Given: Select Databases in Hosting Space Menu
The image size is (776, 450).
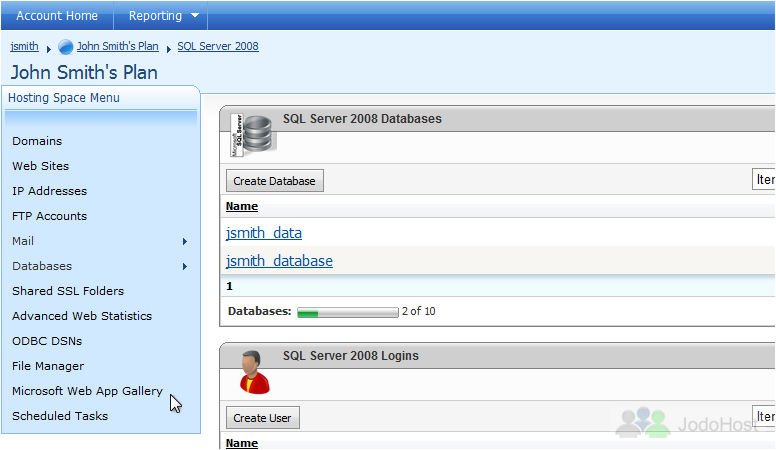Looking at the screenshot, I should [x=42, y=266].
